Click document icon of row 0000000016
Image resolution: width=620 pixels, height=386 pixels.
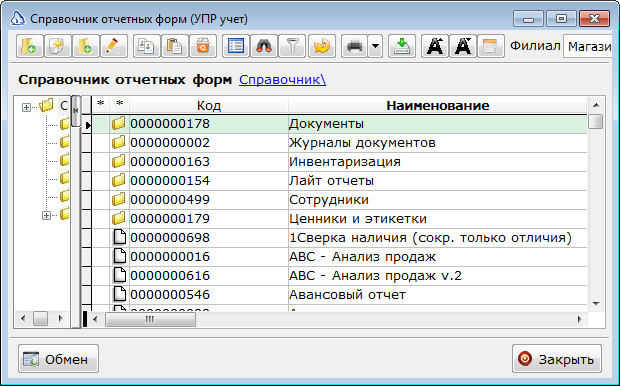pyautogui.click(x=119, y=257)
